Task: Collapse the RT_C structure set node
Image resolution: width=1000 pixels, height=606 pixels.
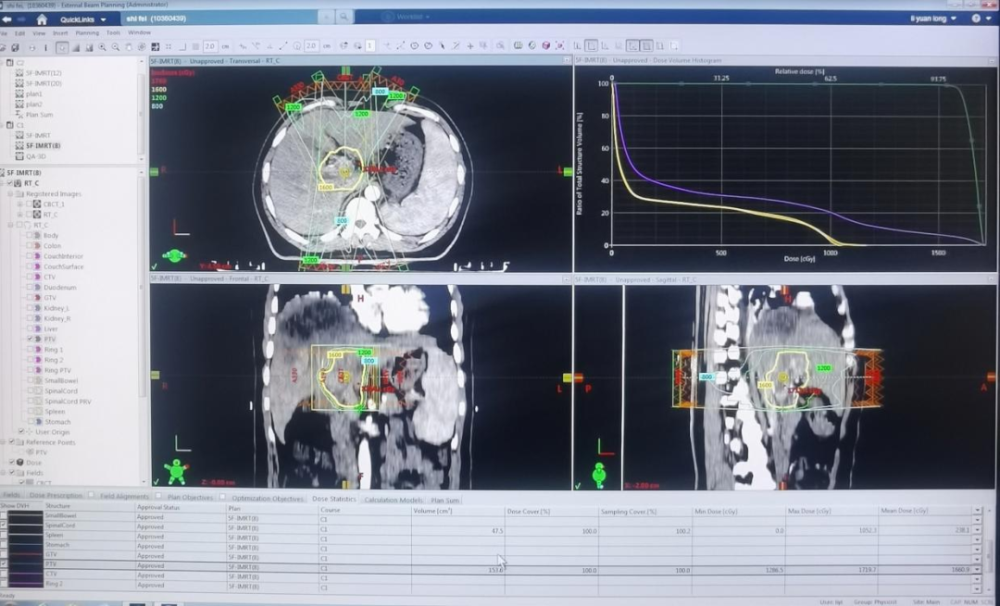Action: click(11, 225)
